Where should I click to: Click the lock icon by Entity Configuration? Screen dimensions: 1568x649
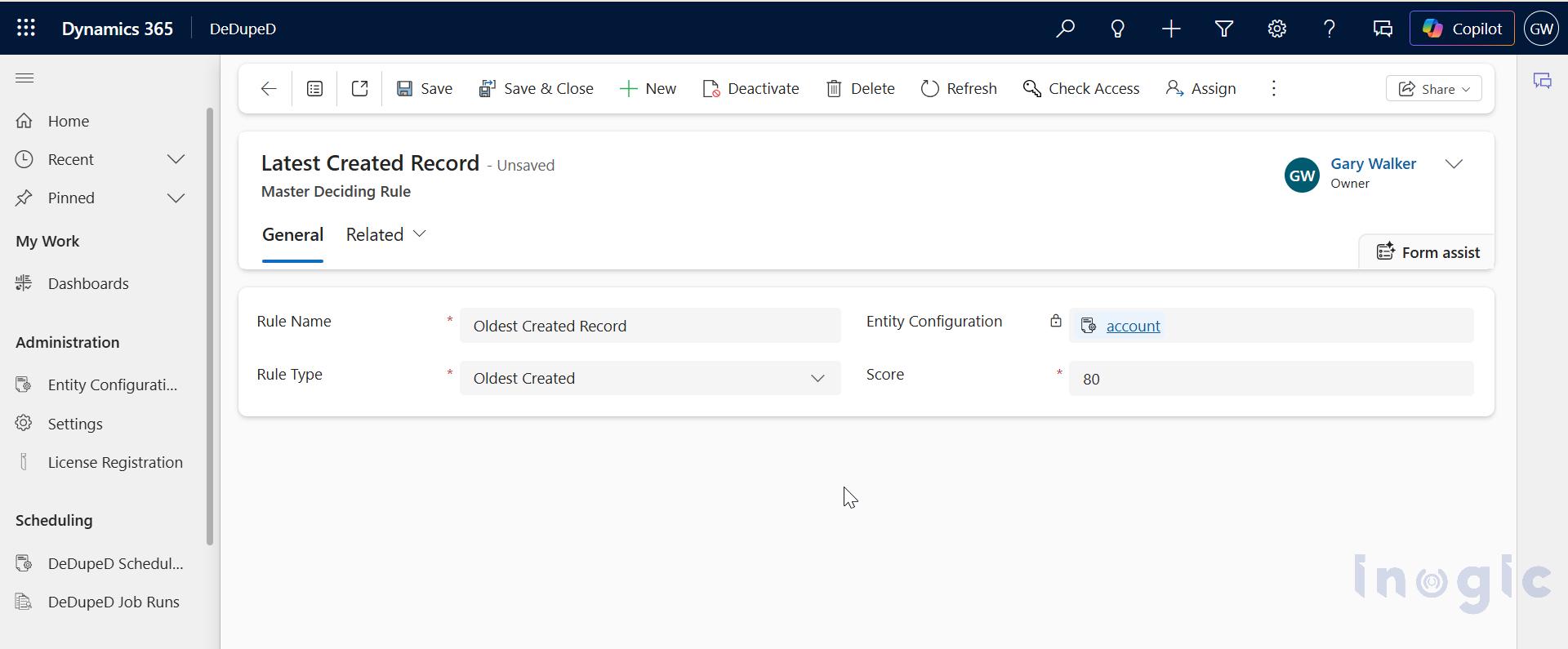tap(1055, 321)
